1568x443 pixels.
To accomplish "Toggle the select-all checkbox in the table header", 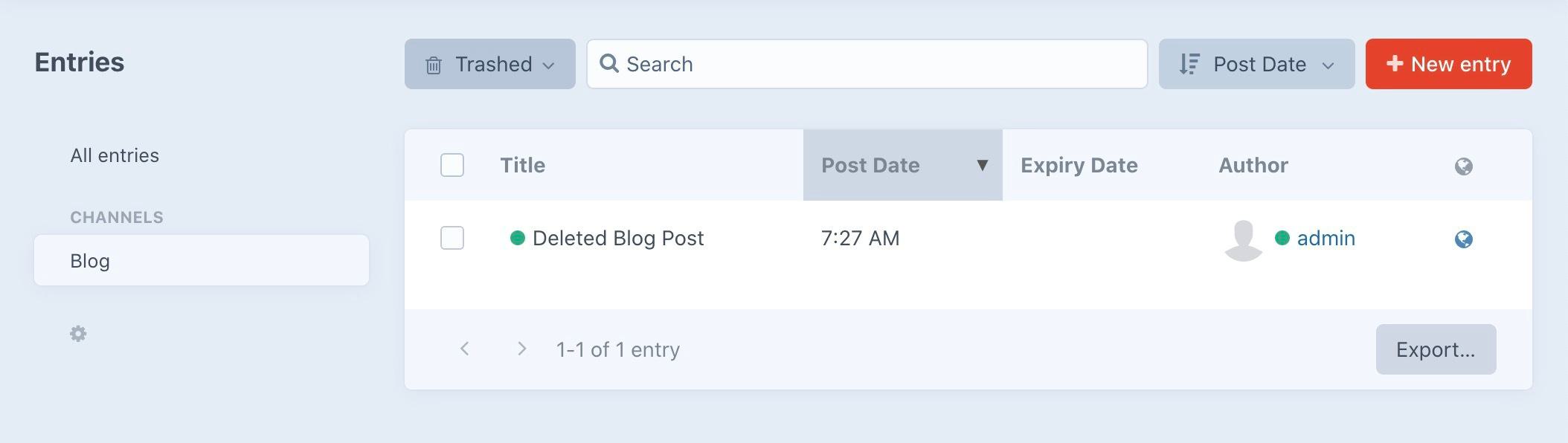I will [x=452, y=165].
